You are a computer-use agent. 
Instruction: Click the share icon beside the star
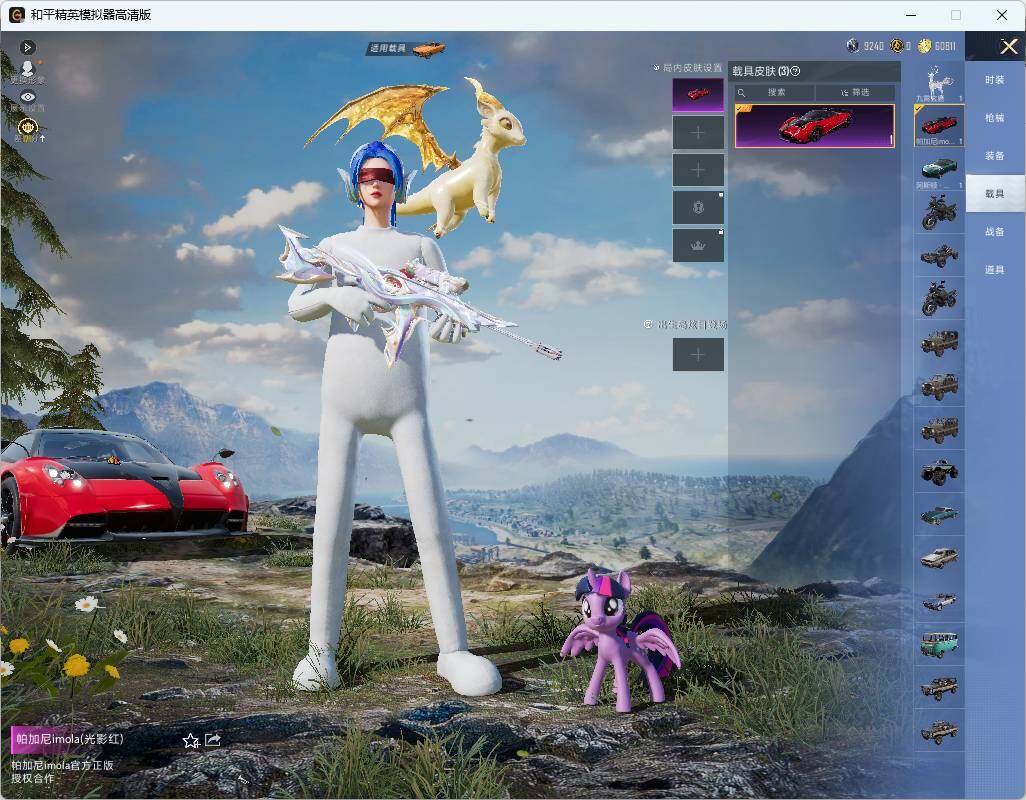pos(213,740)
